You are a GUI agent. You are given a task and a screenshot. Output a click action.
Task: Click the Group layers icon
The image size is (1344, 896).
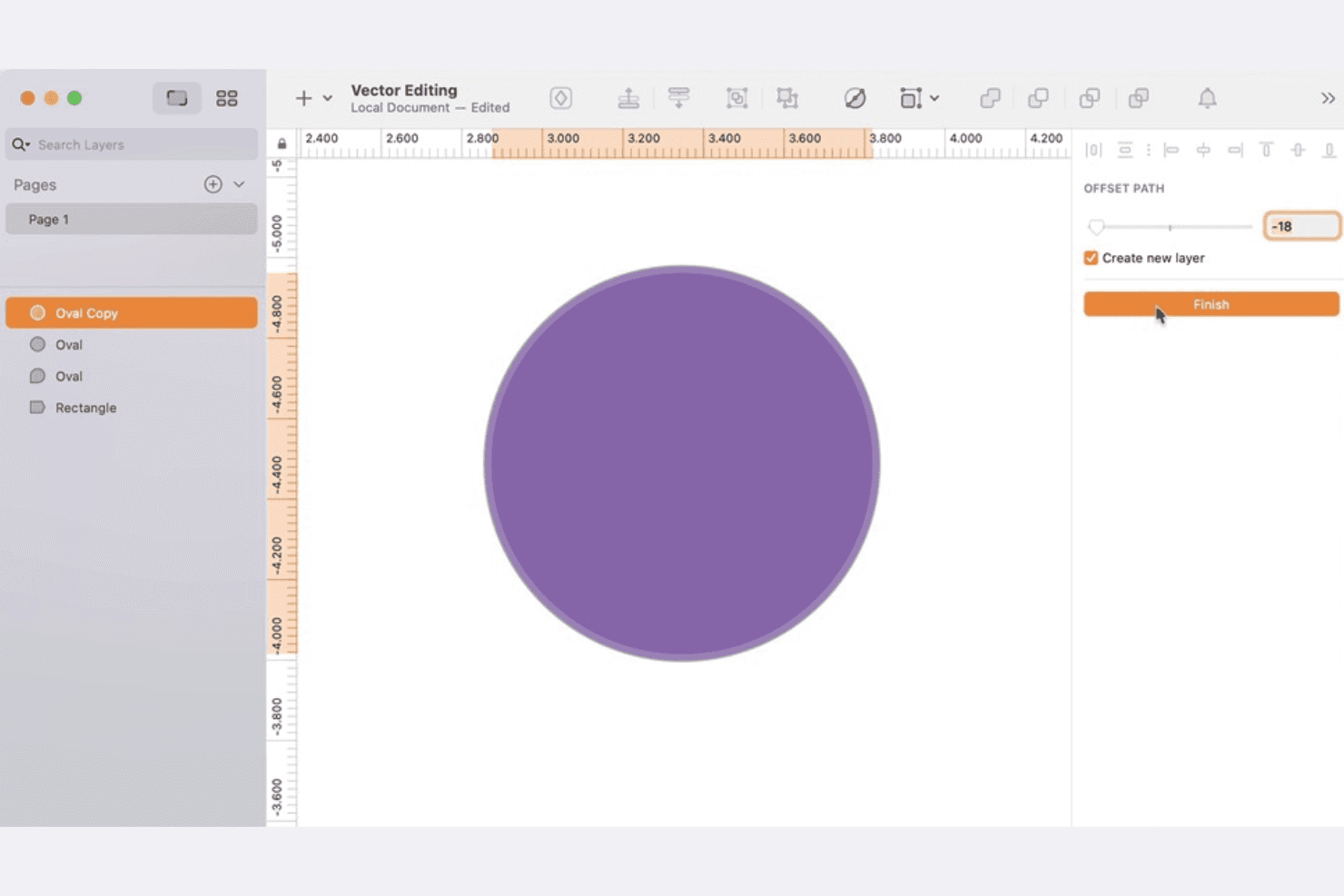pos(736,98)
